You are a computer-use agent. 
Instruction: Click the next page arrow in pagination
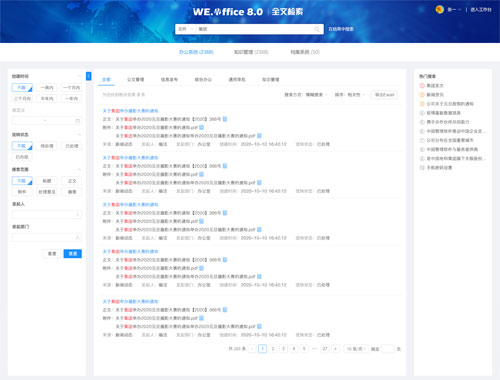pos(336,349)
